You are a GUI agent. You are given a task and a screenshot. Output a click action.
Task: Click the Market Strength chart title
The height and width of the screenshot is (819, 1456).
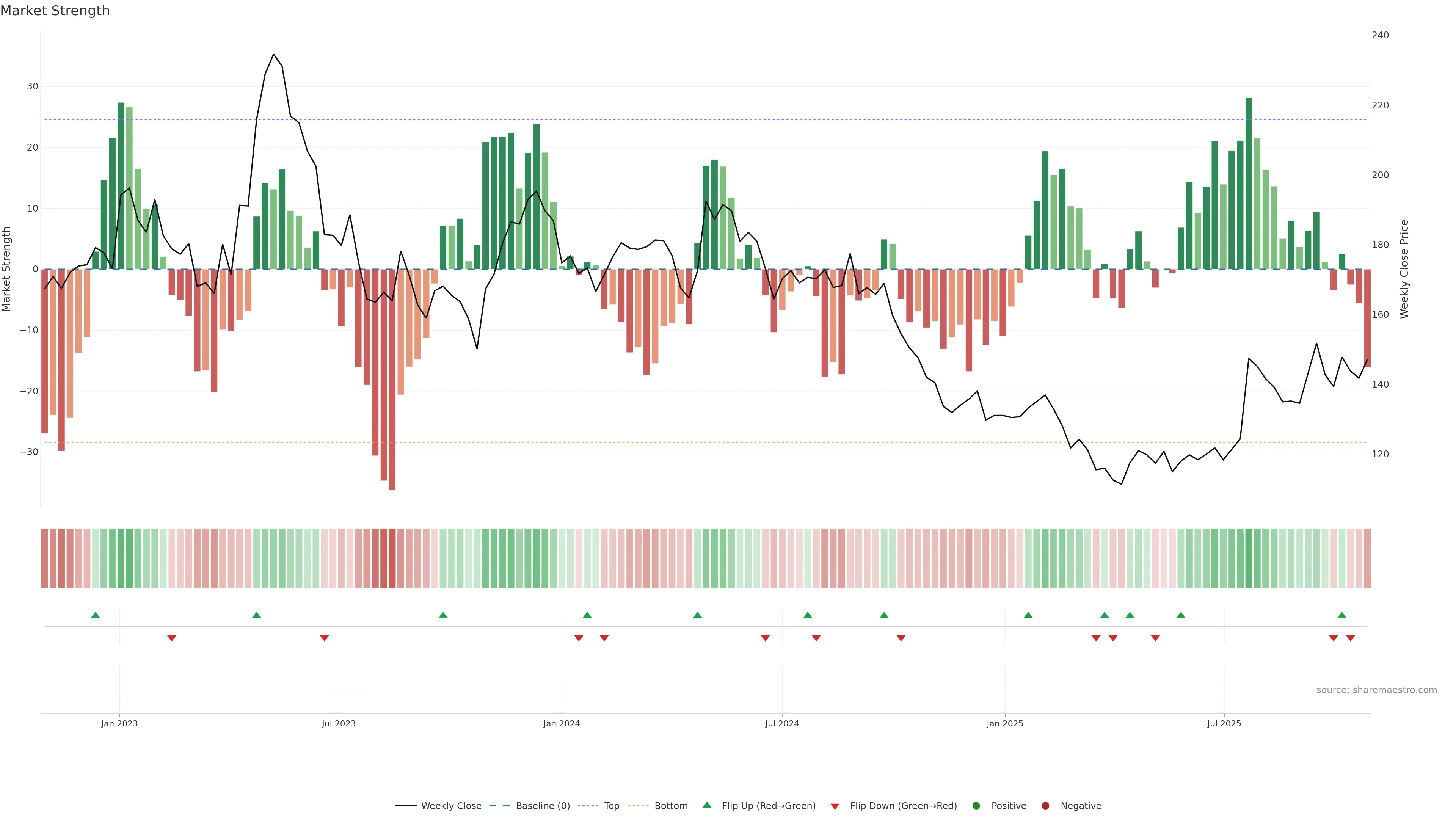click(55, 11)
